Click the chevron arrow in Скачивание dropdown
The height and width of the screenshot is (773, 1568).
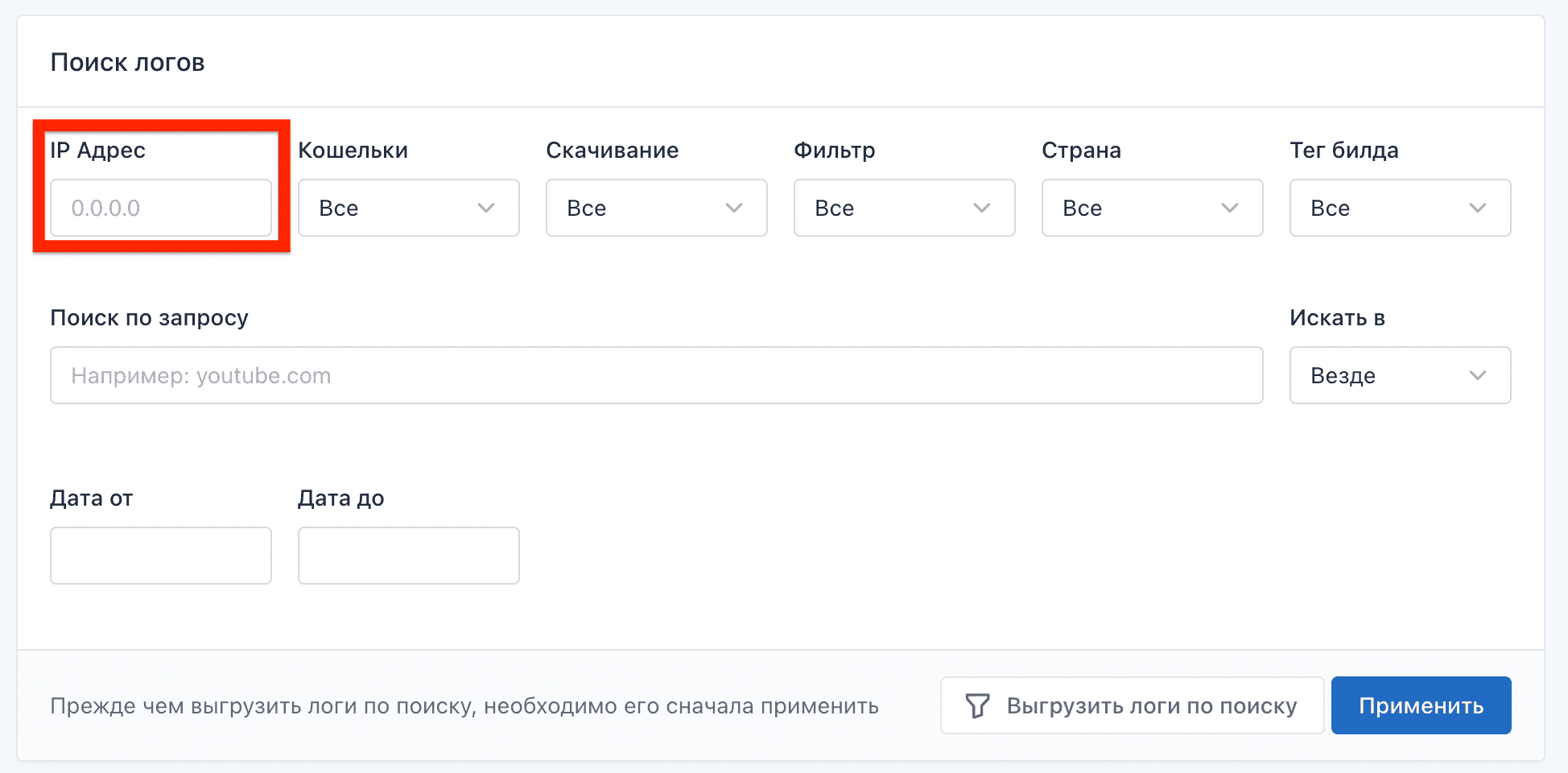coord(734,208)
